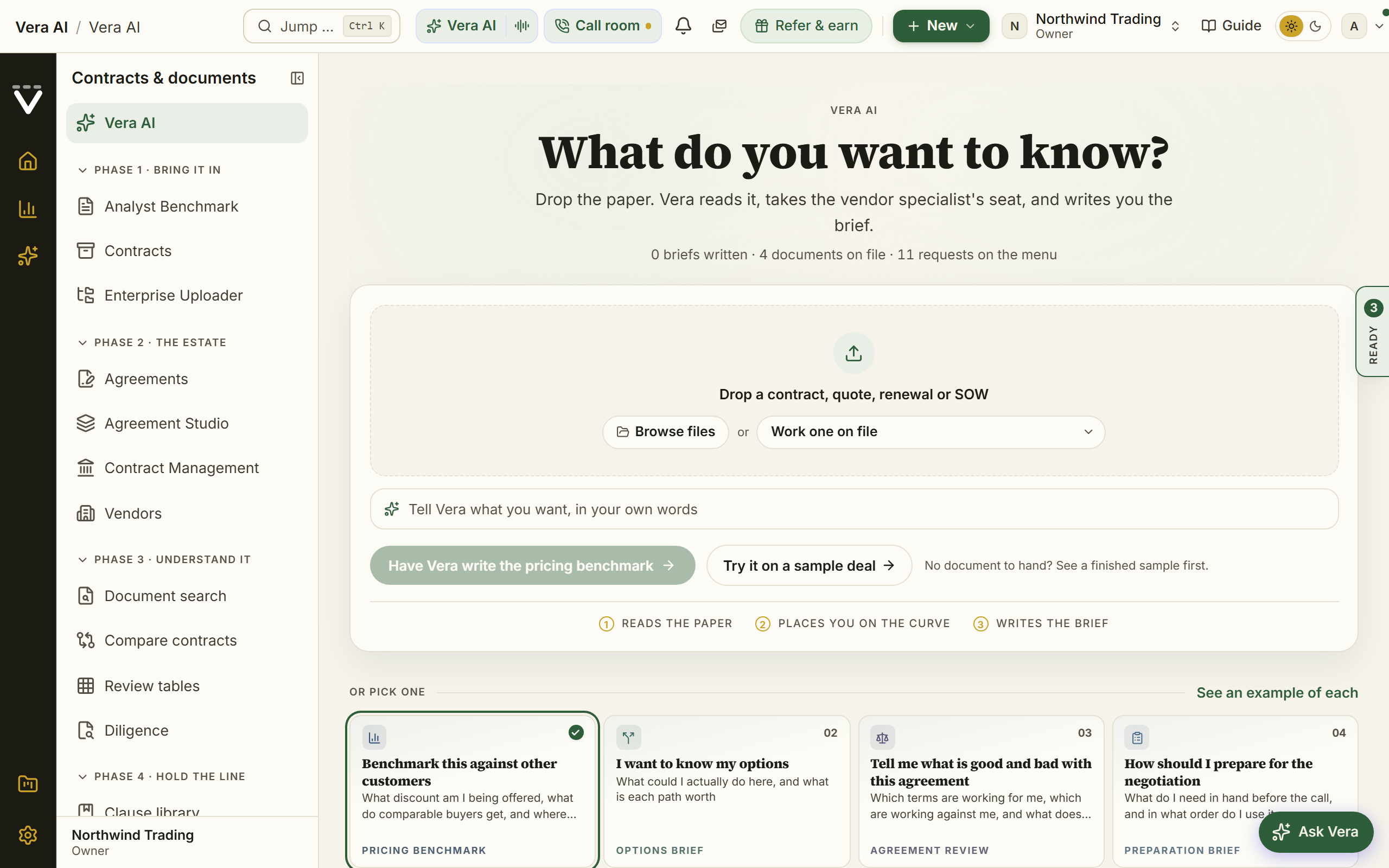Click the Vera AI button in top bar
This screenshot has height=868, width=1389.
coord(462,26)
